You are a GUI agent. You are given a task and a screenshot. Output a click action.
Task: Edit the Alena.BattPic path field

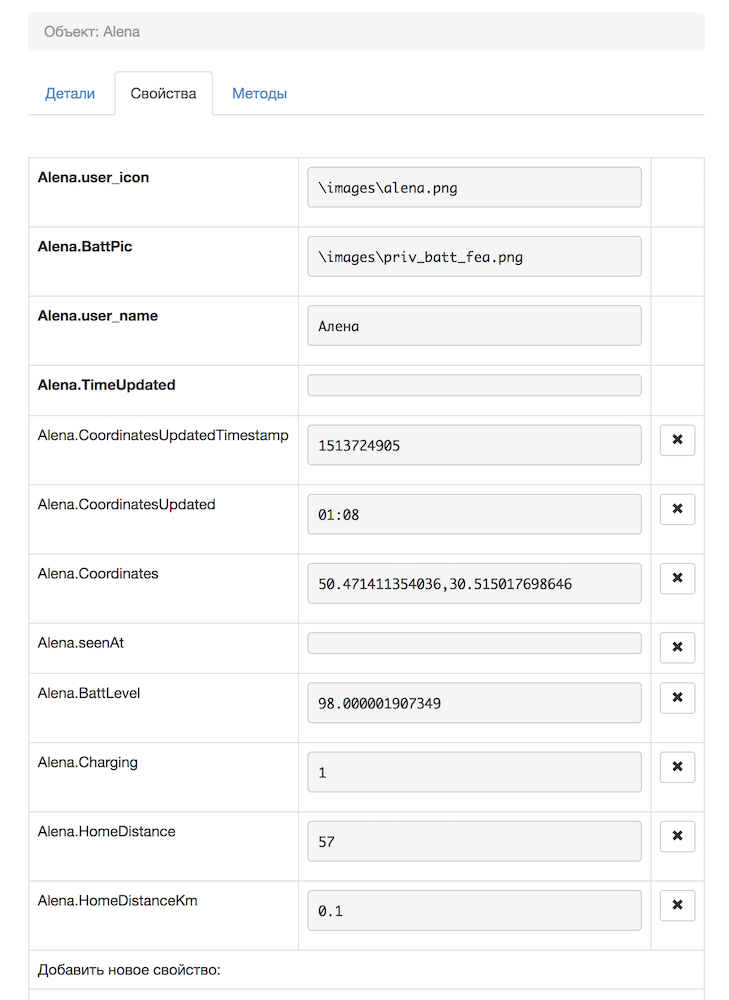click(474, 257)
